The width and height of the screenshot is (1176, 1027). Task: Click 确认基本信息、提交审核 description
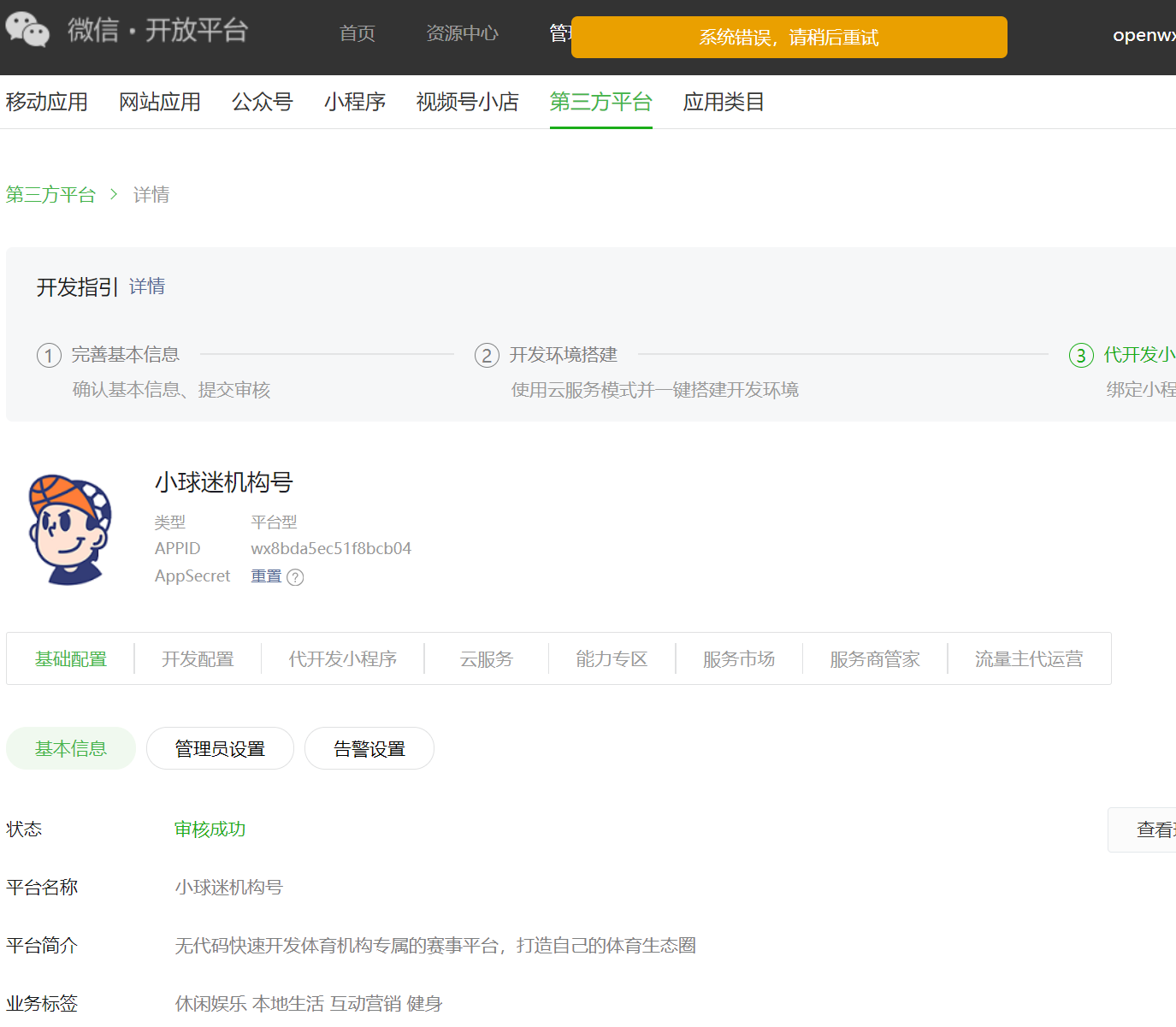click(x=171, y=390)
